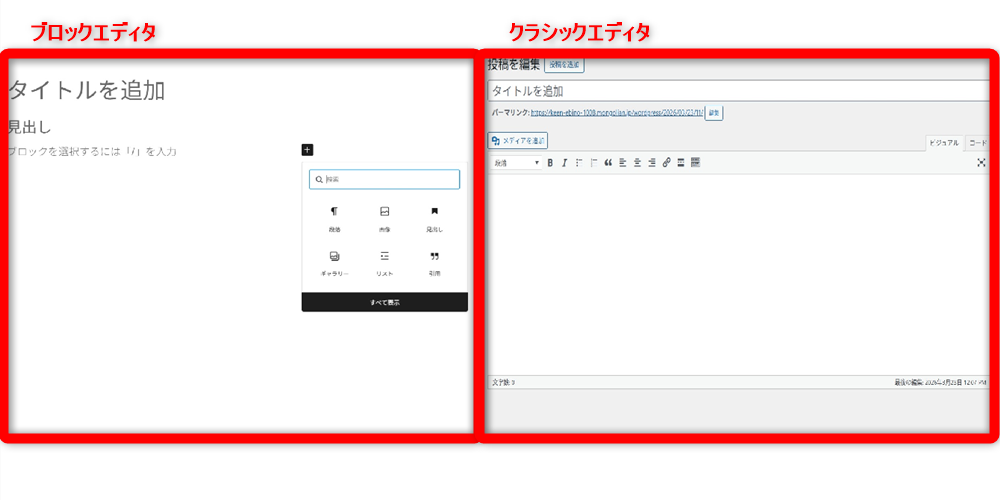Align text right in the classic editor
The image size is (1000, 500).
(651, 163)
